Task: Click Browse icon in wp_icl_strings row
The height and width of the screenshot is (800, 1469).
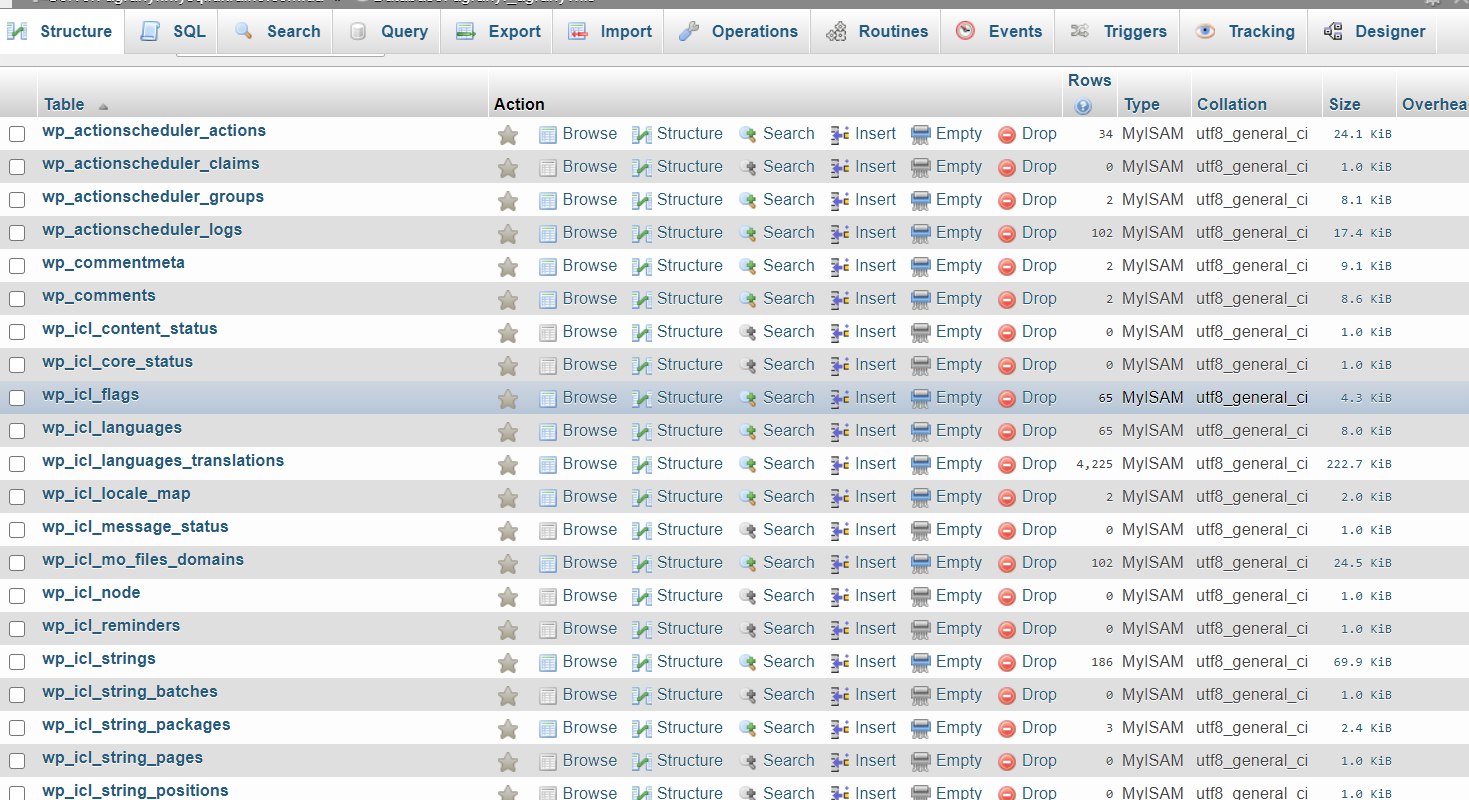Action: pyautogui.click(x=548, y=663)
